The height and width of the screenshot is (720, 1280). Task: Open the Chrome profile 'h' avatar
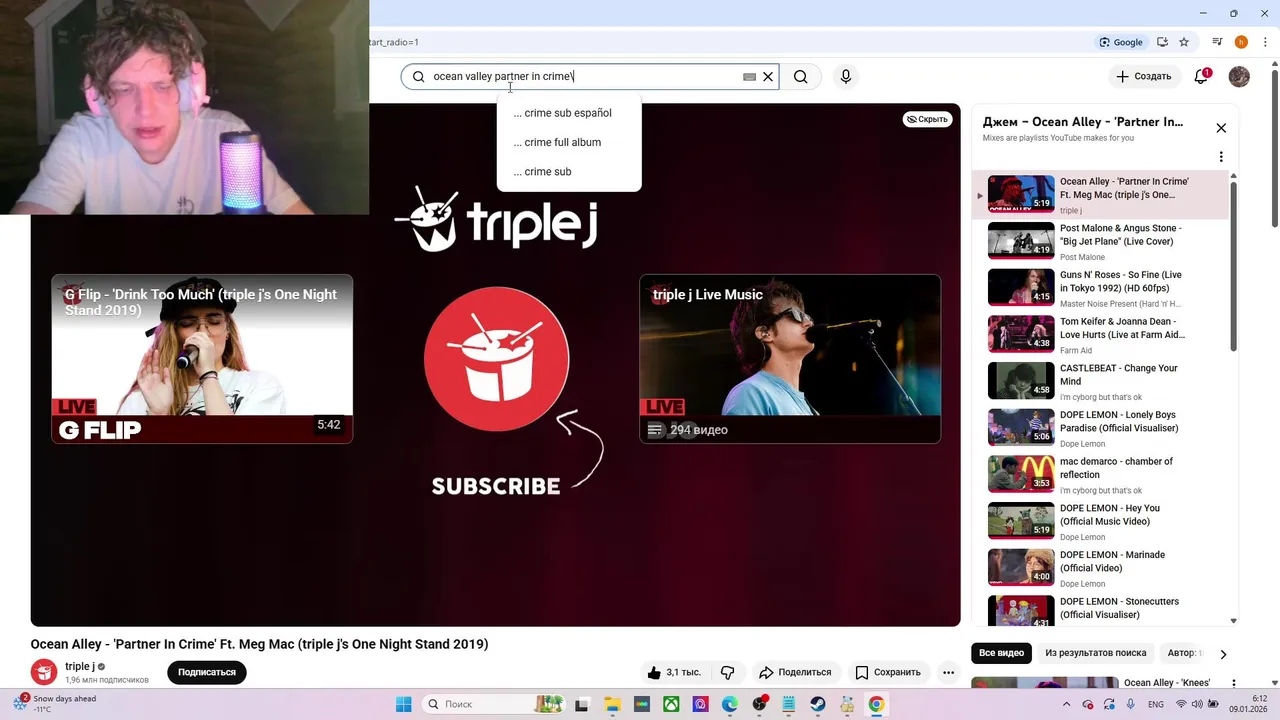click(1241, 42)
